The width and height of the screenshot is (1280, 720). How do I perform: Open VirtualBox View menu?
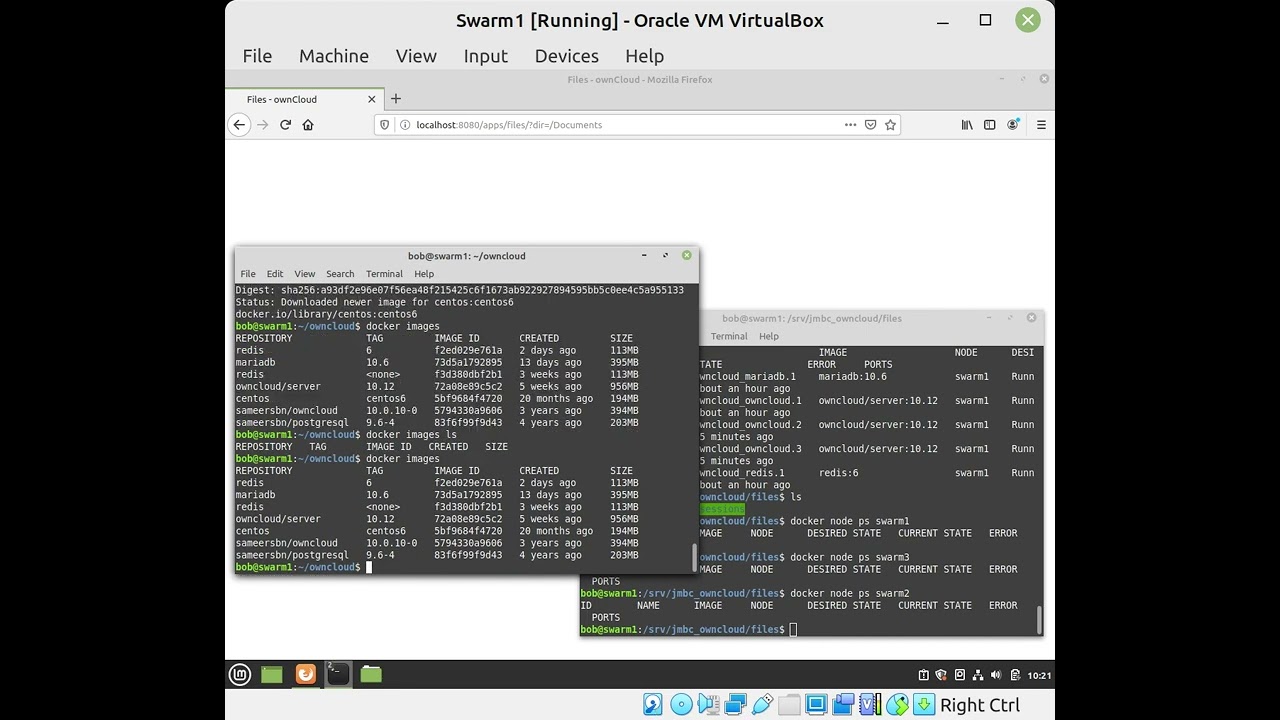pyautogui.click(x=416, y=56)
